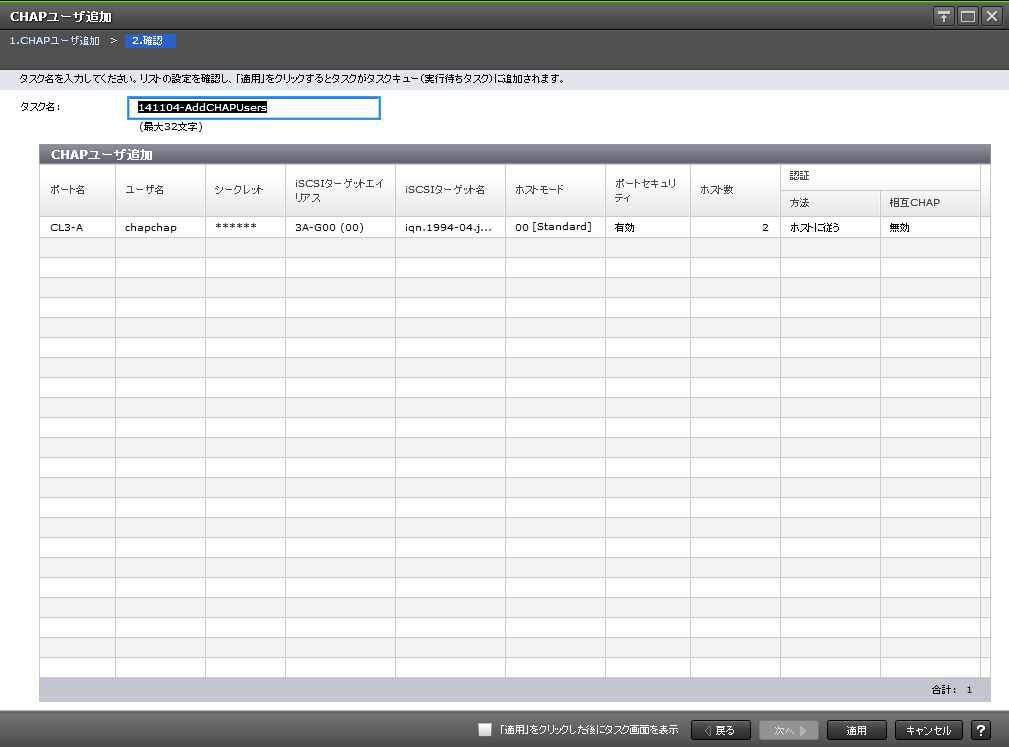Click the 適用 button

pyautogui.click(x=857, y=730)
